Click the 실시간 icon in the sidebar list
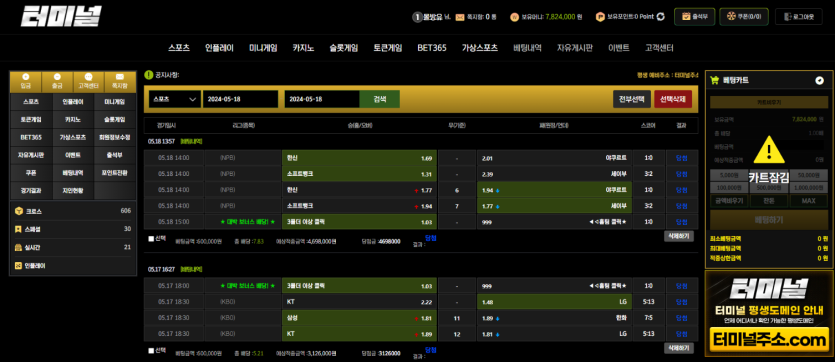The height and width of the screenshot is (362, 835). (18, 247)
